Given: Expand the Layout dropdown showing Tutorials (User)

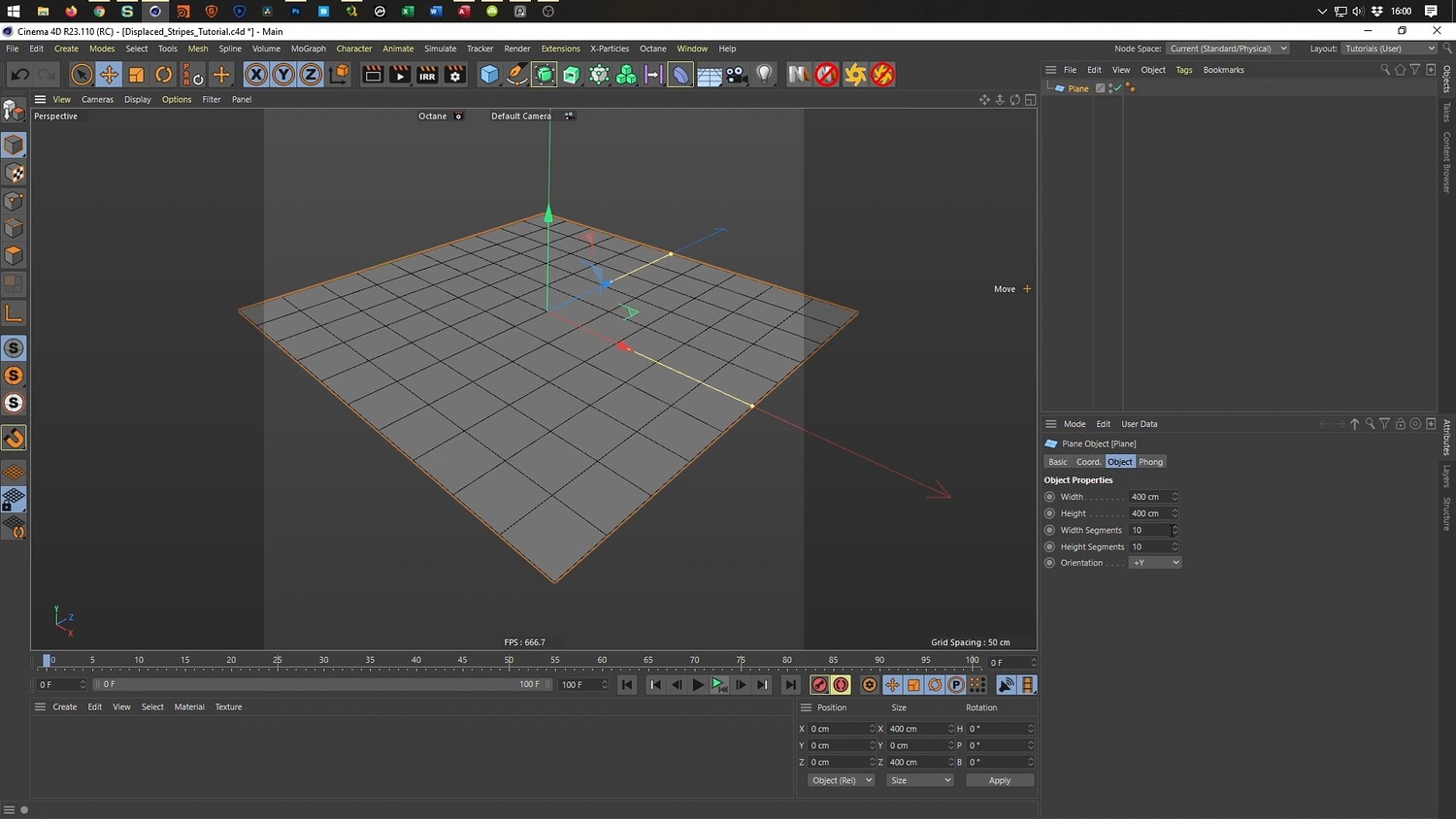Looking at the screenshot, I should coord(1389,49).
